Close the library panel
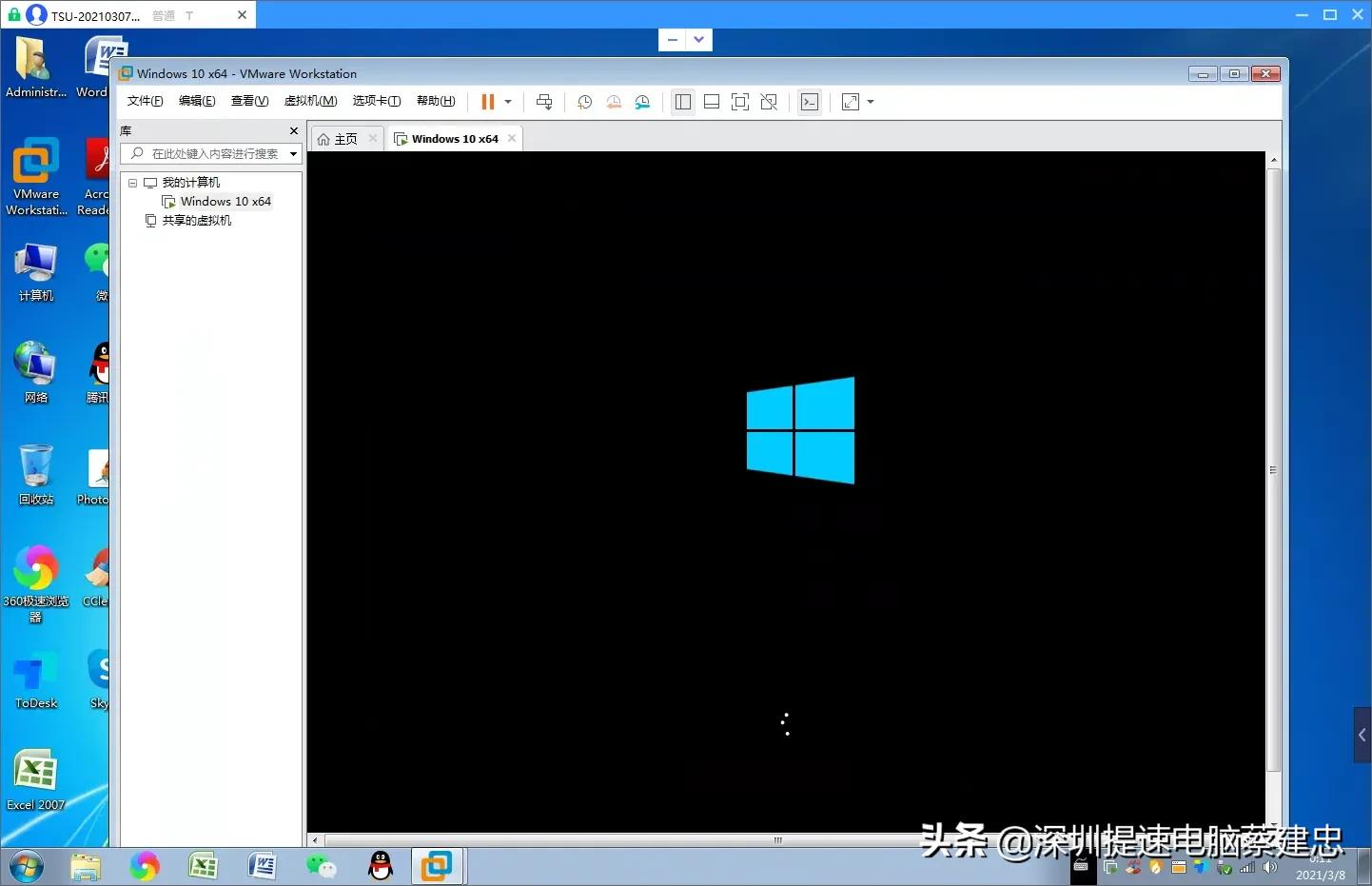 point(293,131)
